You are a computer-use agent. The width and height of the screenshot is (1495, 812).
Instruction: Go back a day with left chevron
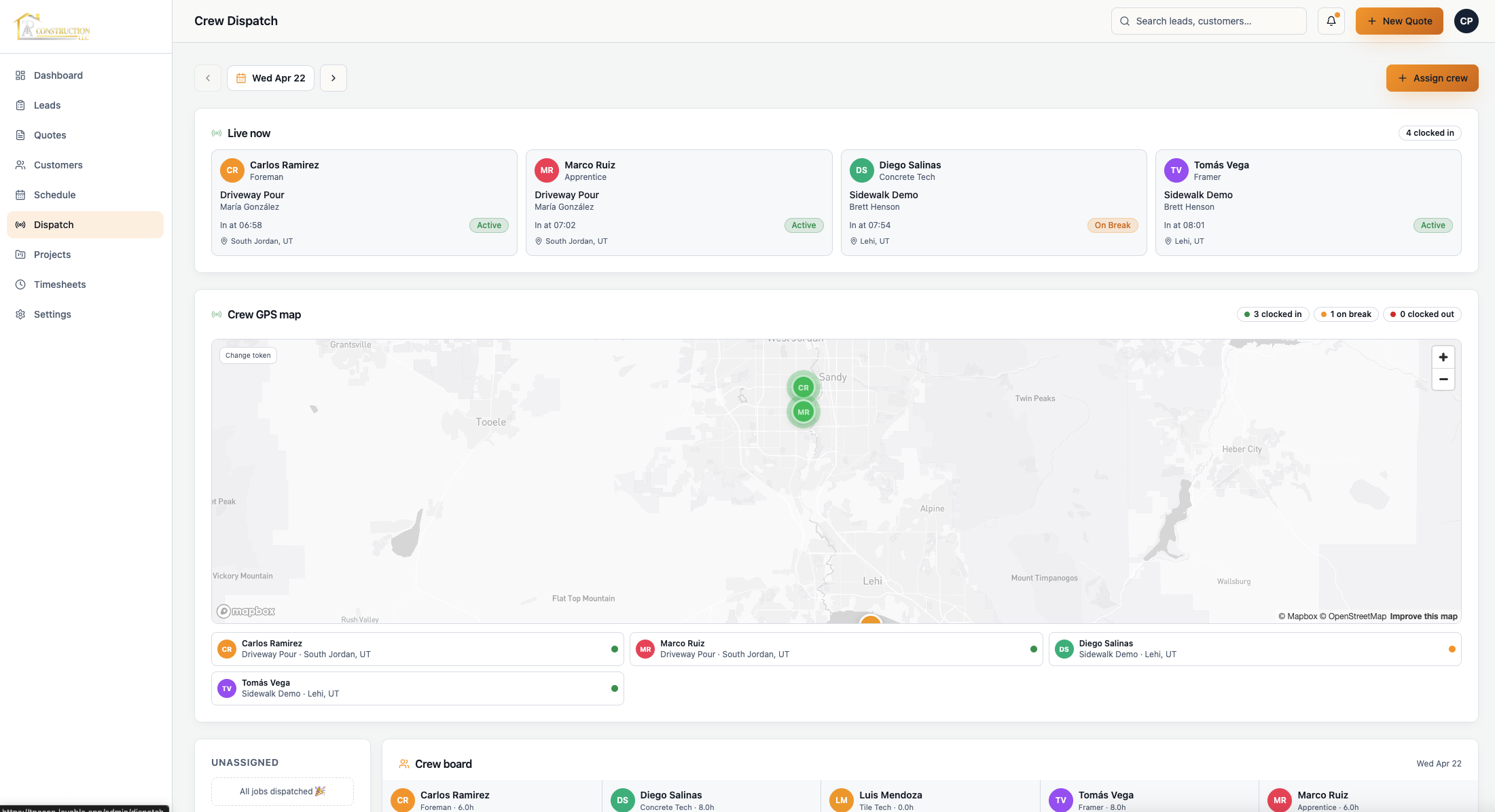coord(208,77)
